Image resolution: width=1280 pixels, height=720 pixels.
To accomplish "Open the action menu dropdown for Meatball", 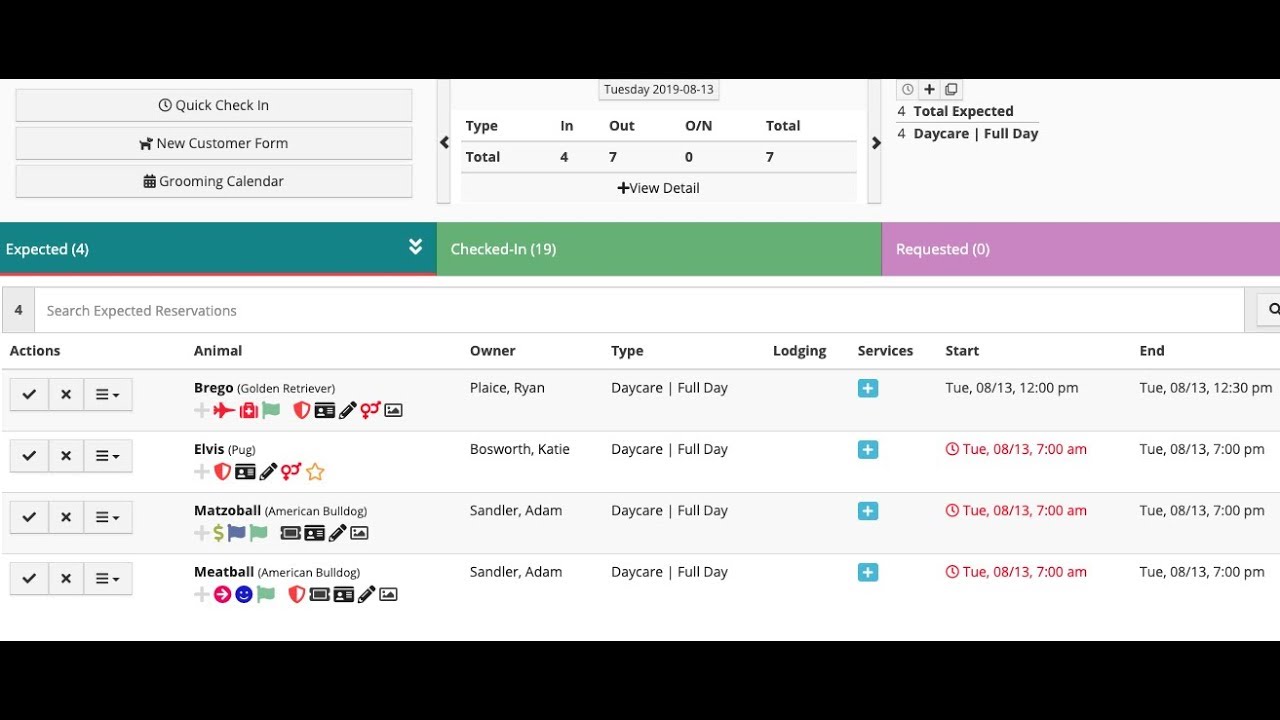I will 108,579.
